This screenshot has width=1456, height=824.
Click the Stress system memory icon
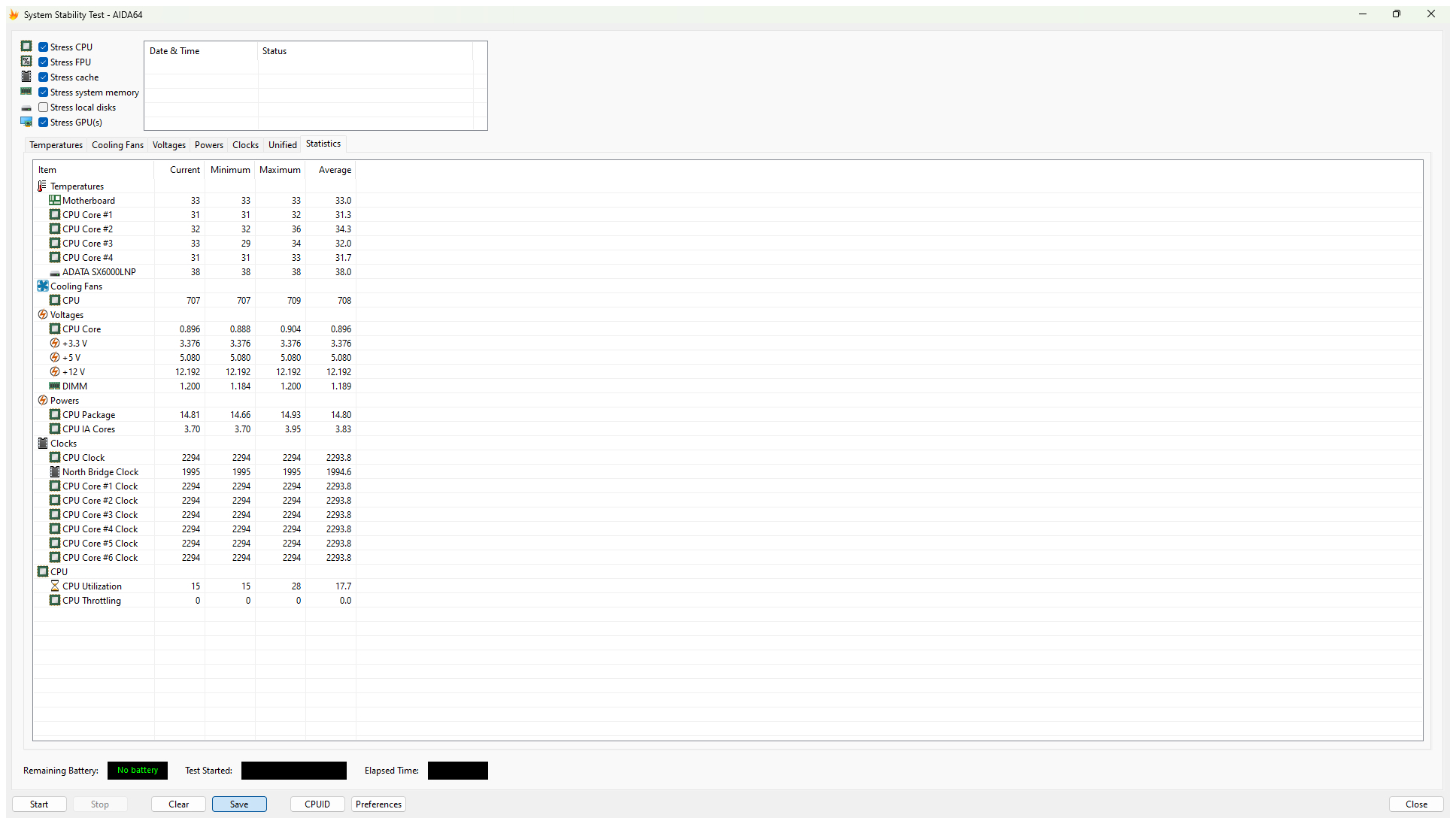pyautogui.click(x=27, y=92)
